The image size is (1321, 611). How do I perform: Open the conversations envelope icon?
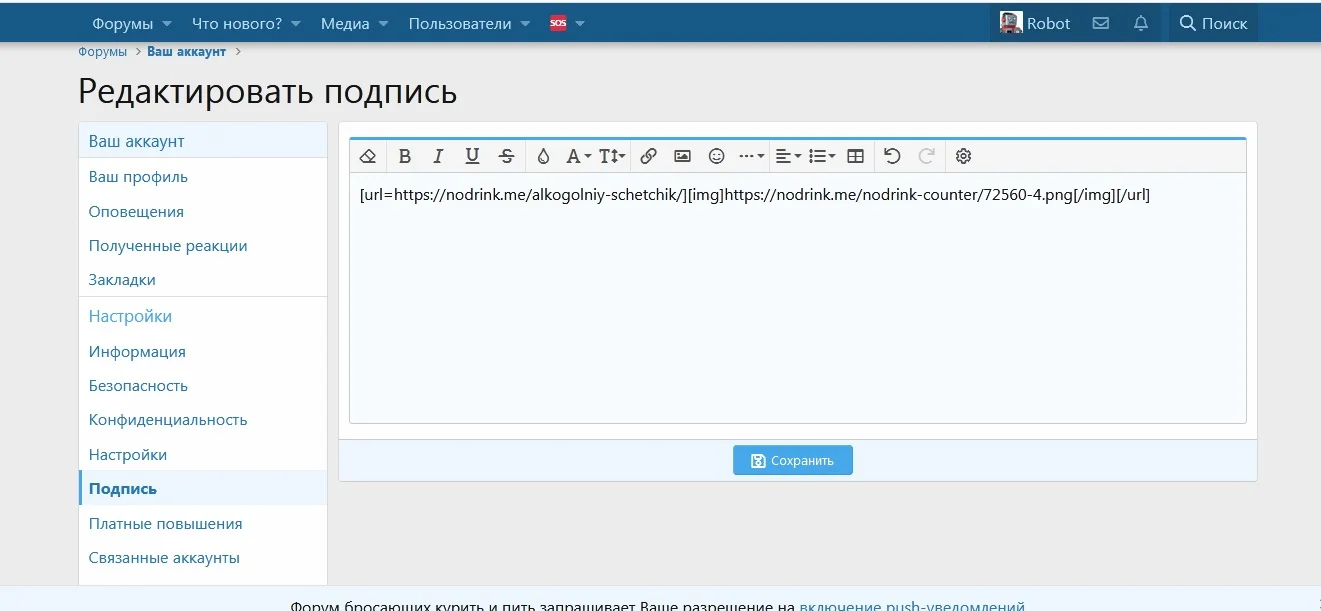(1101, 23)
